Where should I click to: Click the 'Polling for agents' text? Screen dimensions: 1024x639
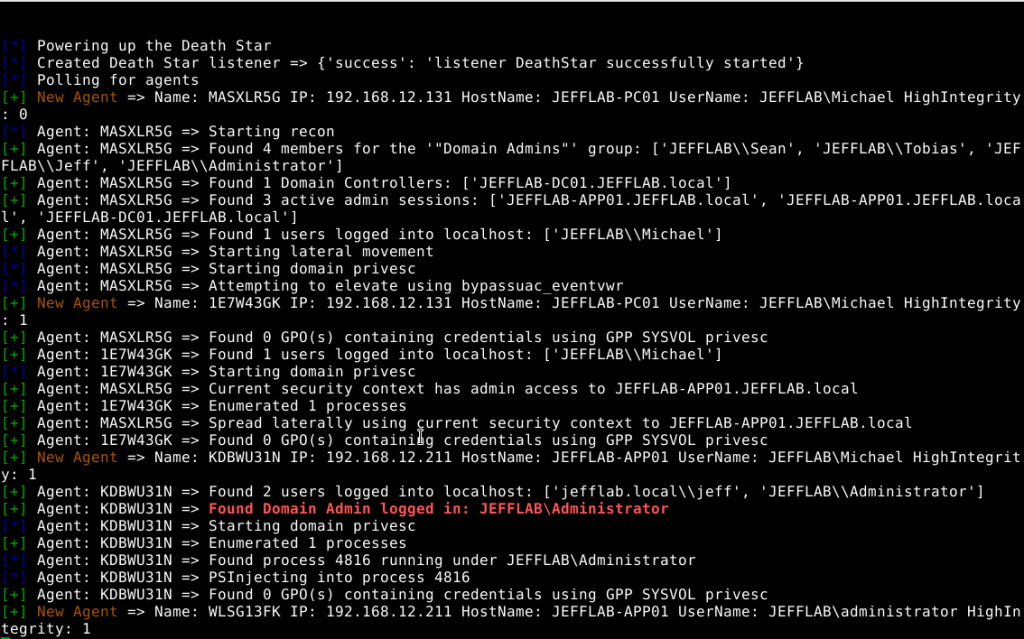pyautogui.click(x=118, y=80)
